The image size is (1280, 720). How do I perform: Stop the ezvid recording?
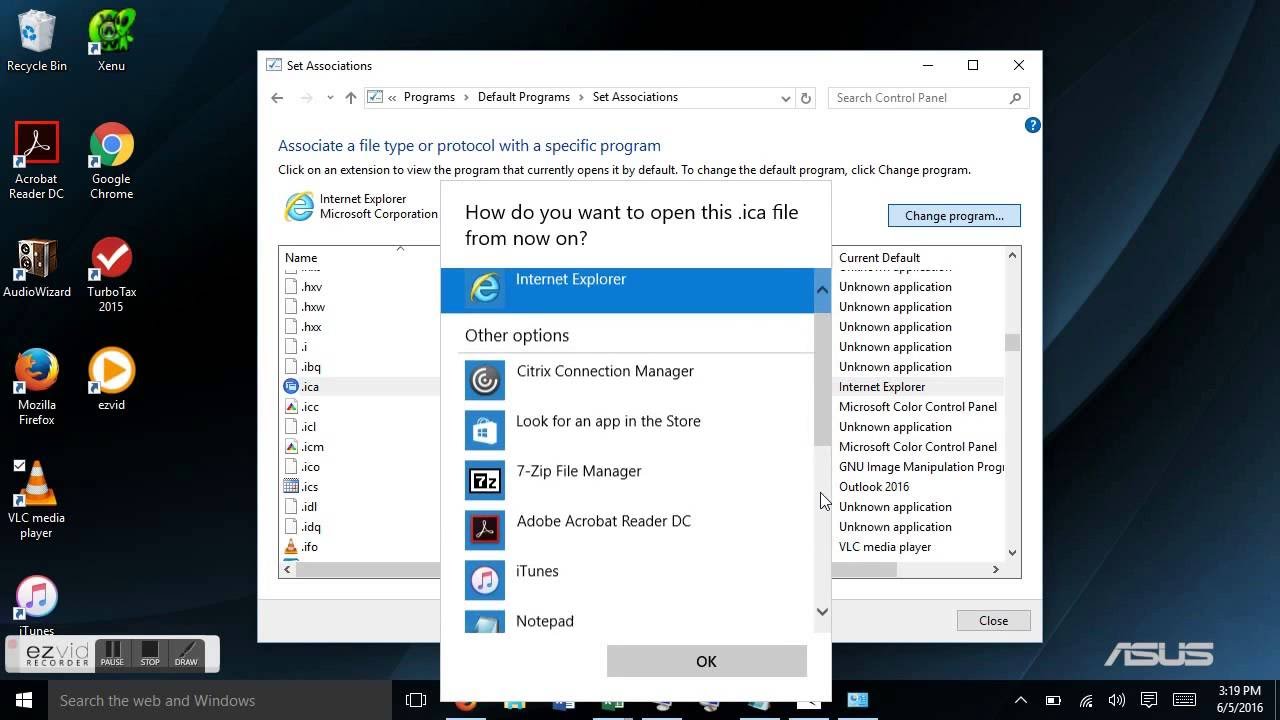[150, 654]
